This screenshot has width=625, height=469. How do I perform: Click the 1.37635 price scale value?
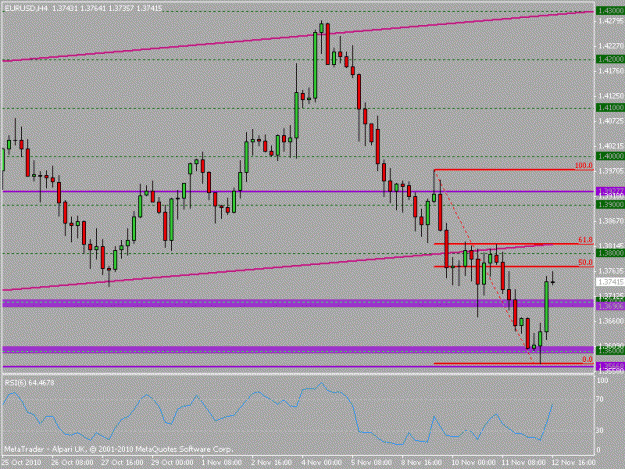click(611, 271)
